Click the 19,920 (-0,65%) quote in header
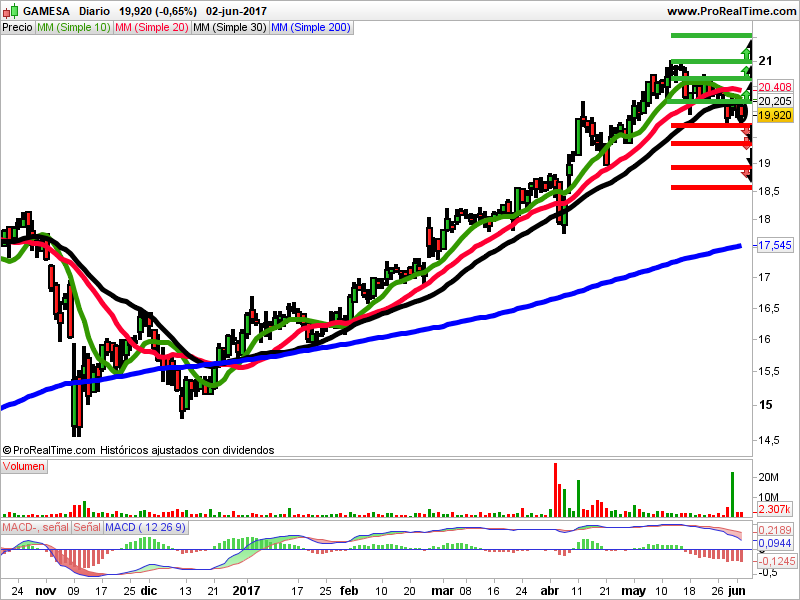The height and width of the screenshot is (600, 800). pos(158,11)
